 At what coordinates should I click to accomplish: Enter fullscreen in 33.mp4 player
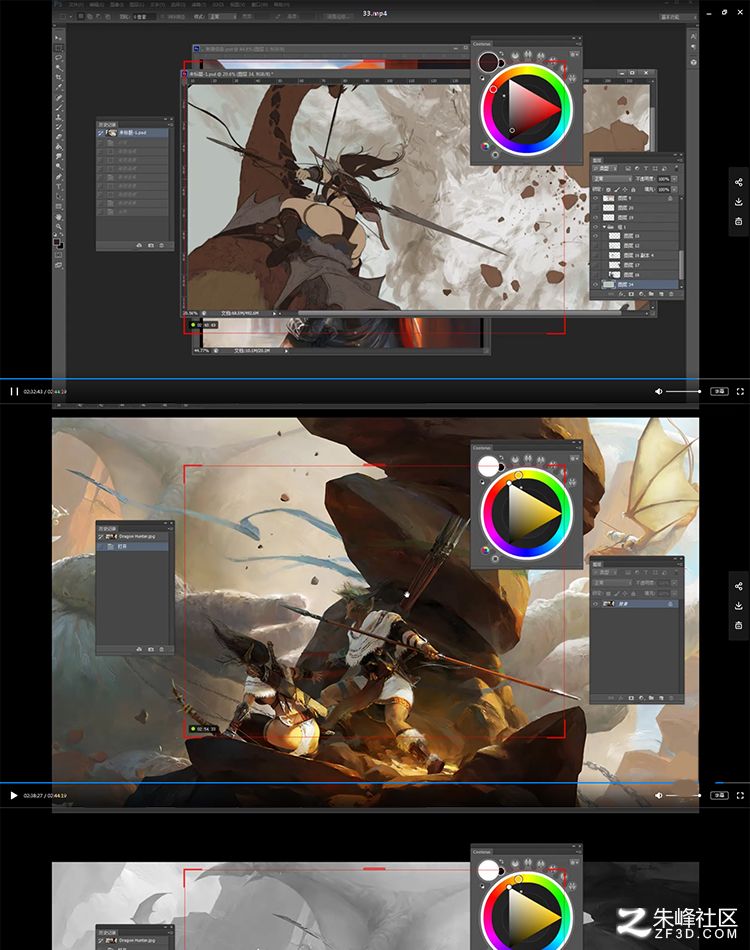(740, 391)
